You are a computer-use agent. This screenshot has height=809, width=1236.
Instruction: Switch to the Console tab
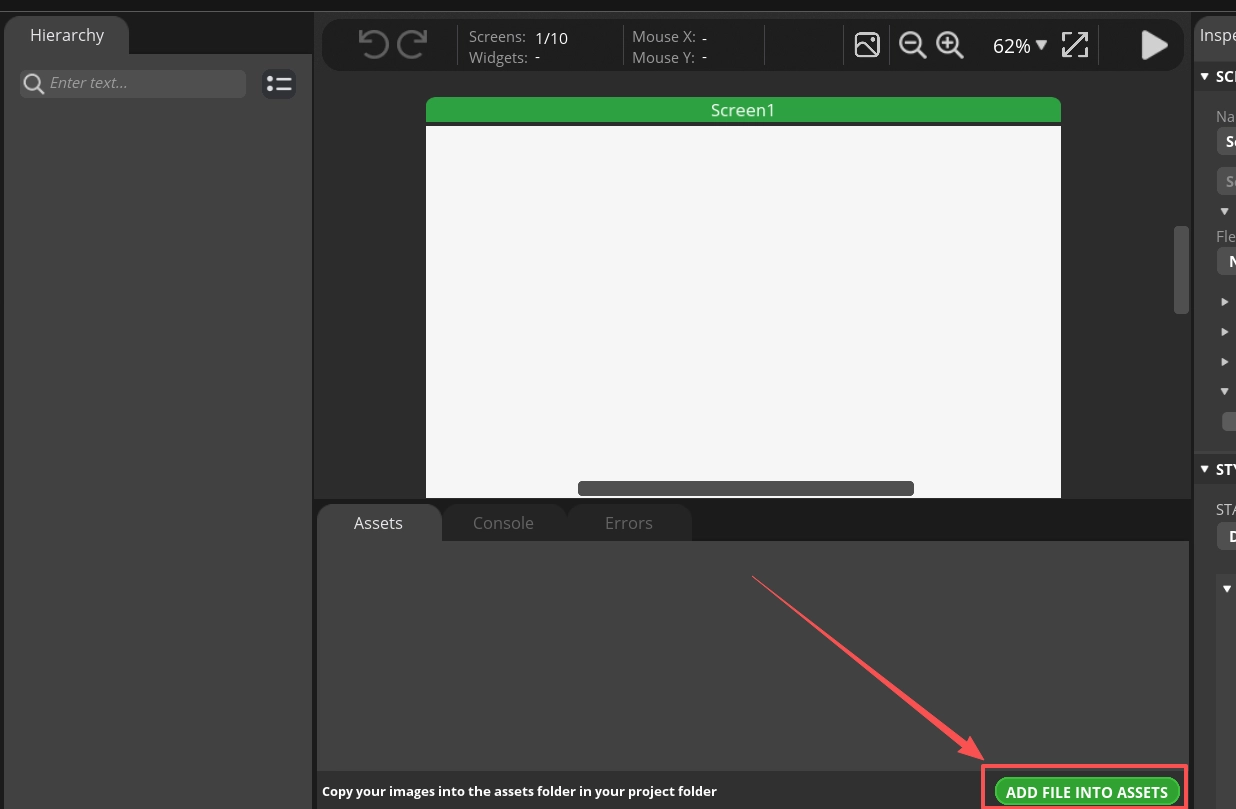(503, 523)
